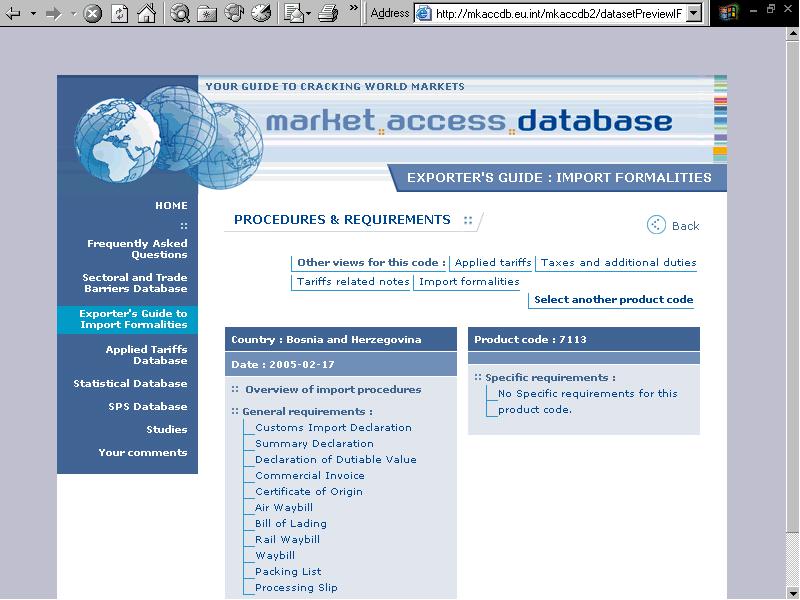
Task: Restore the browser window
Action: click(x=771, y=9)
